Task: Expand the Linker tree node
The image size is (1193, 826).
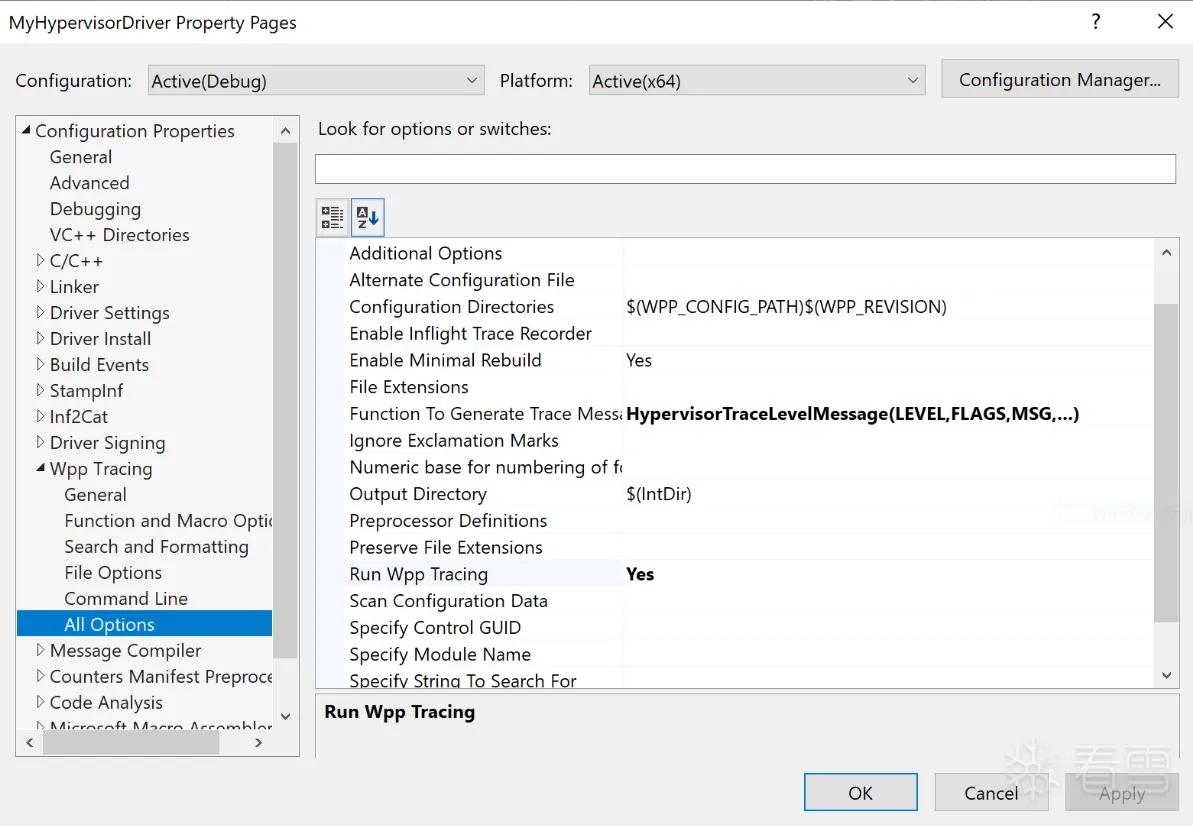Action: pos(40,287)
